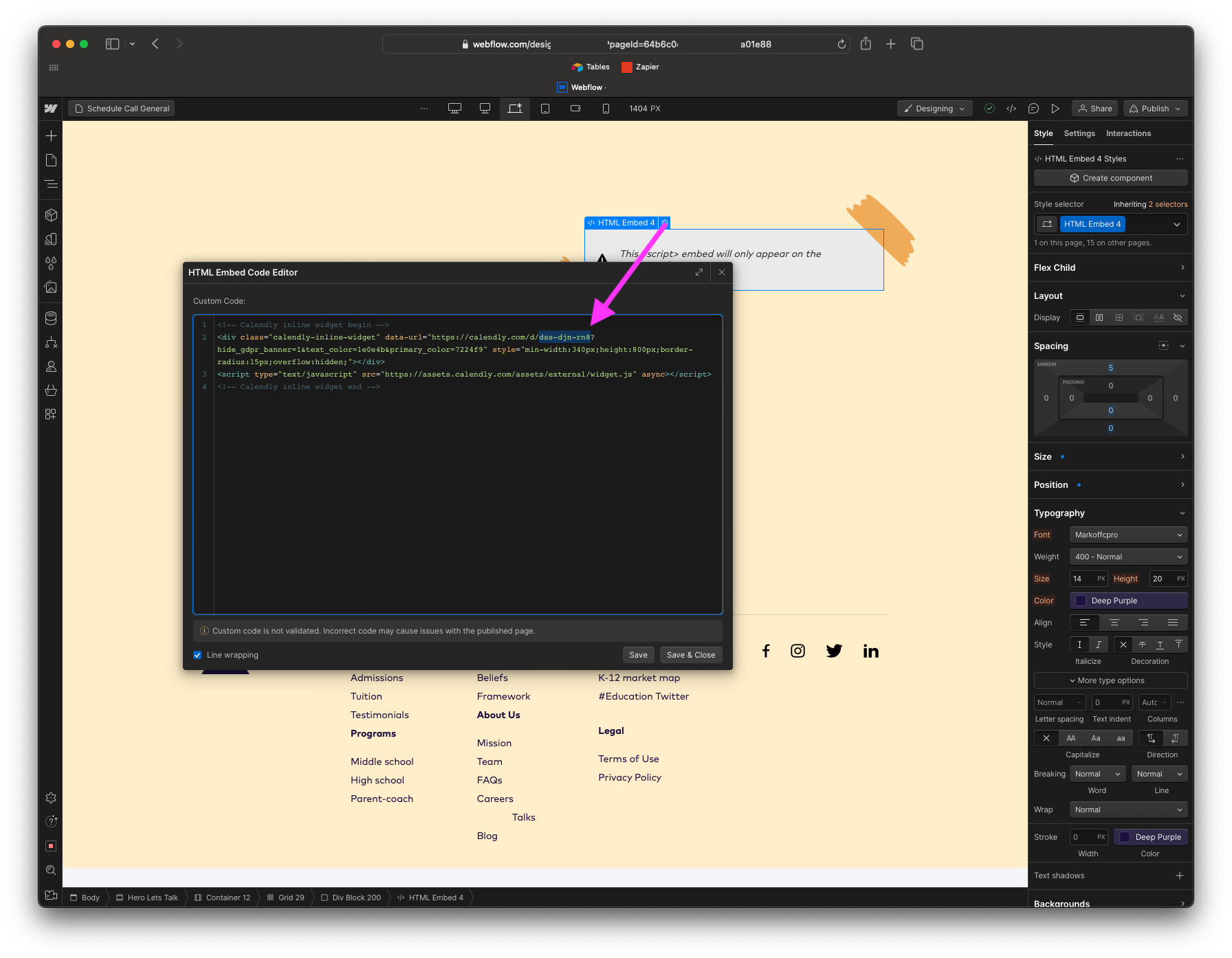Enable Line wrapping in the code editor
The height and width of the screenshot is (958, 1232).
pos(197,654)
